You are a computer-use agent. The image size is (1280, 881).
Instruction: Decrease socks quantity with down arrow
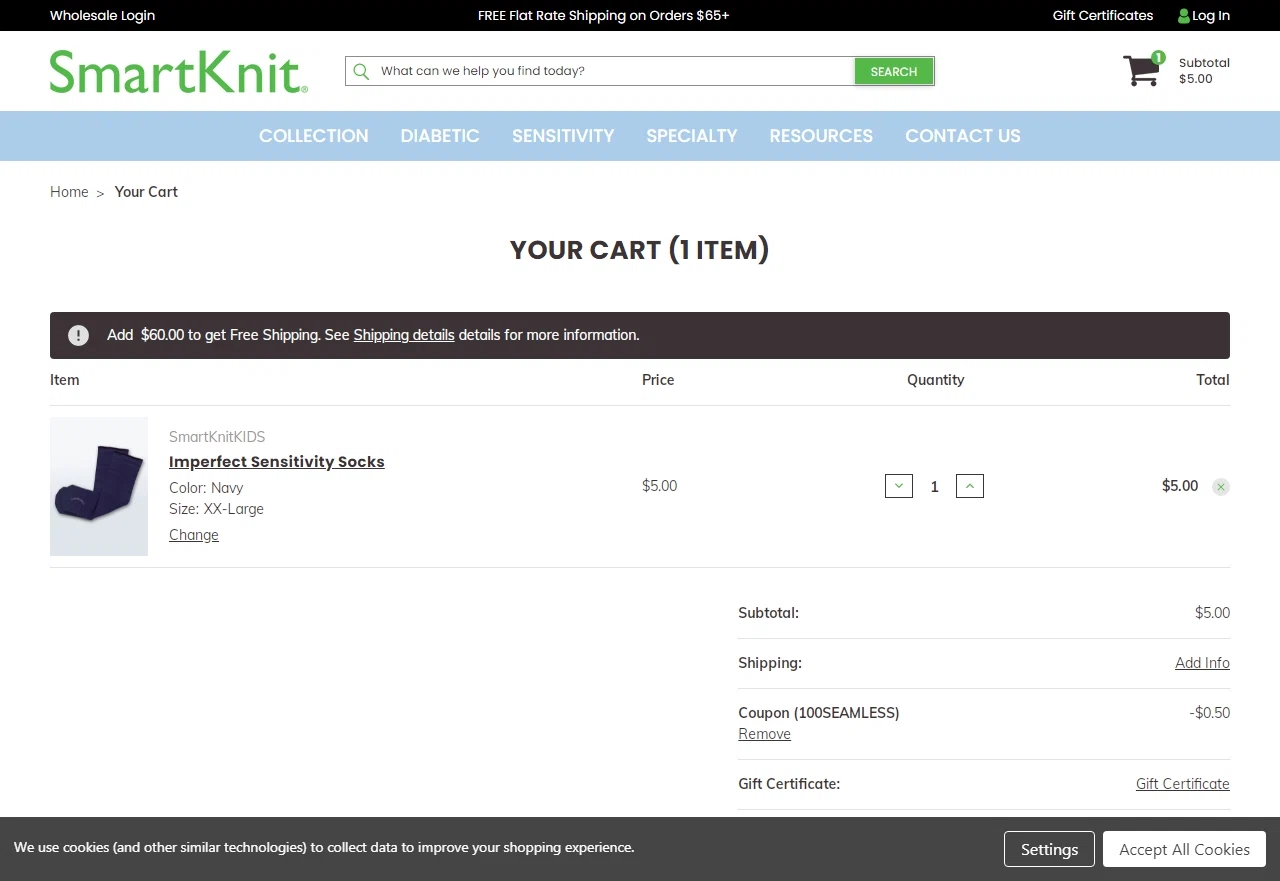(x=899, y=486)
